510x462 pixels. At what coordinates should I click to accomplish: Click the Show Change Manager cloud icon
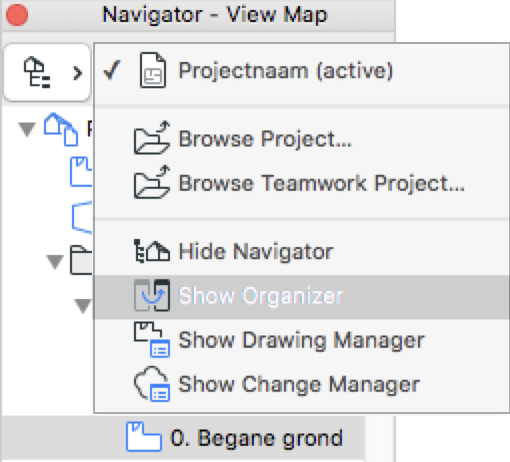point(152,384)
